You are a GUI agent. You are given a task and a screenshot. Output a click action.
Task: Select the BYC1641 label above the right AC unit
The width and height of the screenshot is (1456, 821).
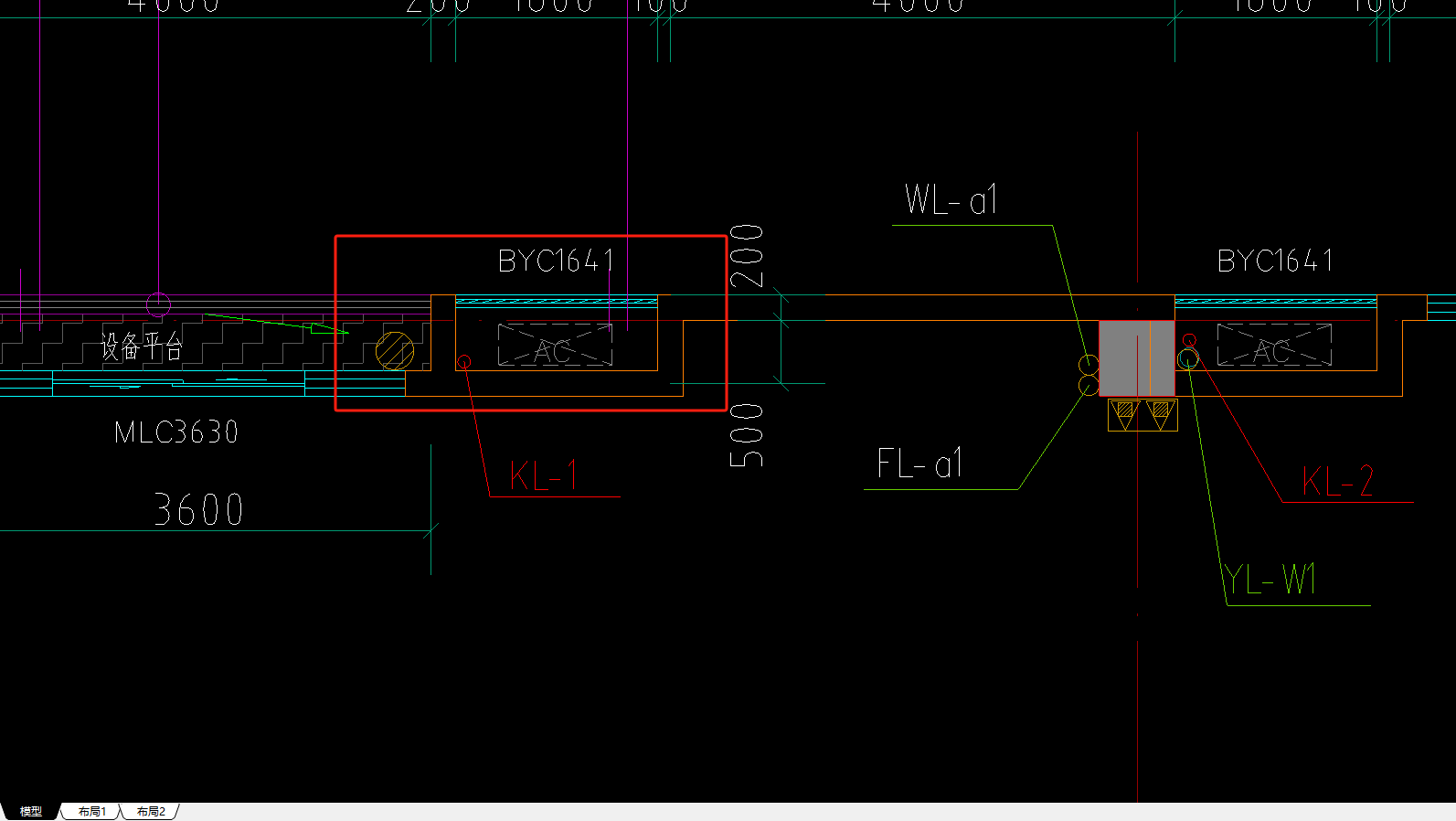[x=1275, y=261]
